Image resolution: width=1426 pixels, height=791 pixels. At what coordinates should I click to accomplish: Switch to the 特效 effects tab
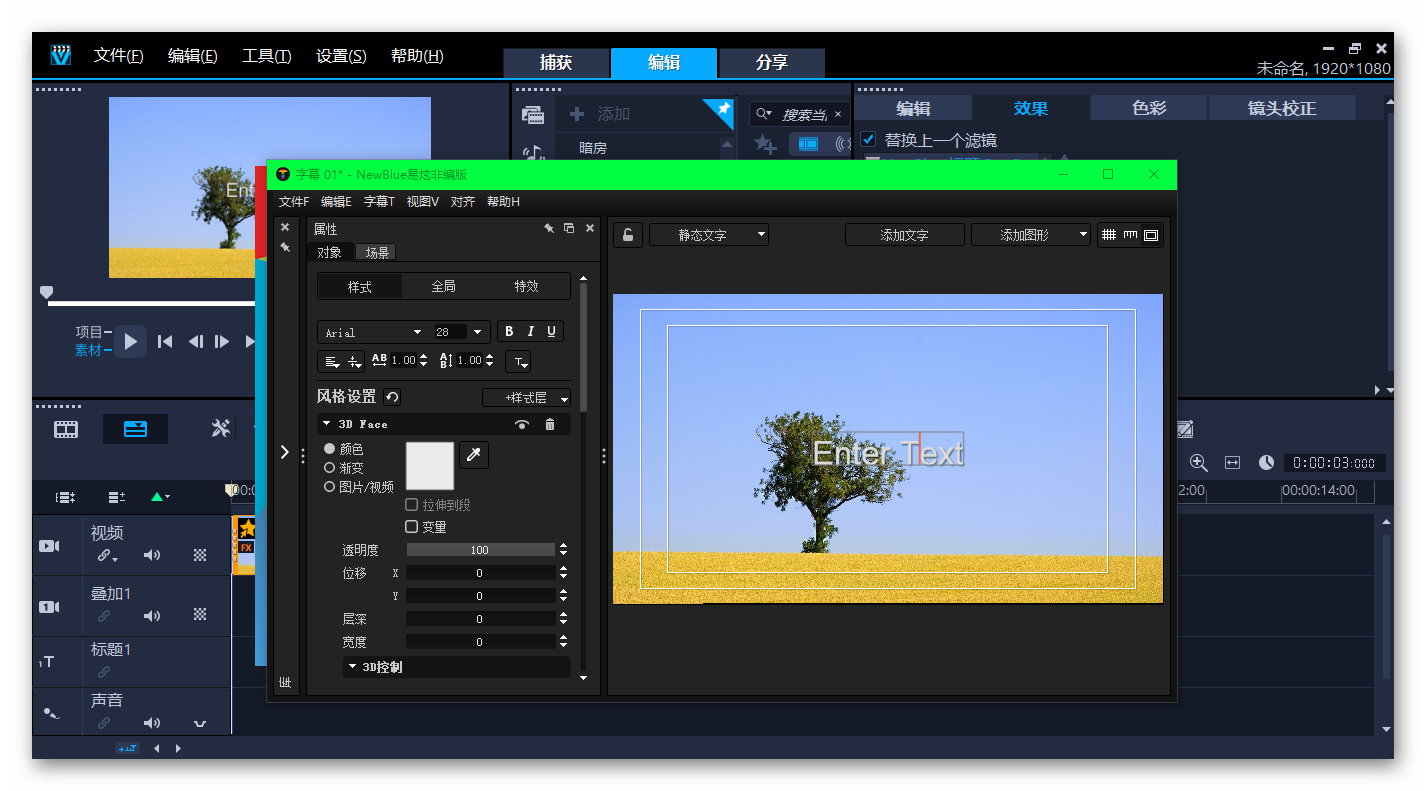527,286
